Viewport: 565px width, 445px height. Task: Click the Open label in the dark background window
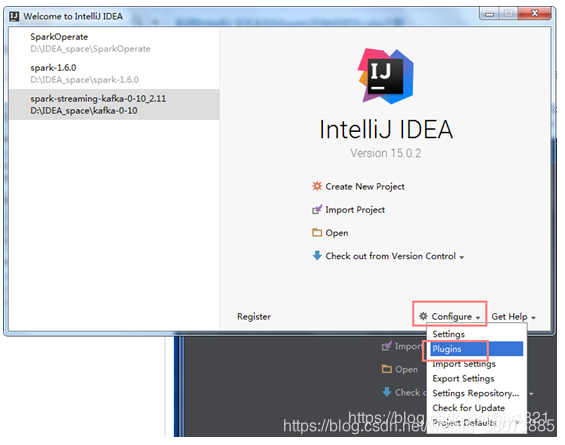pyautogui.click(x=406, y=370)
